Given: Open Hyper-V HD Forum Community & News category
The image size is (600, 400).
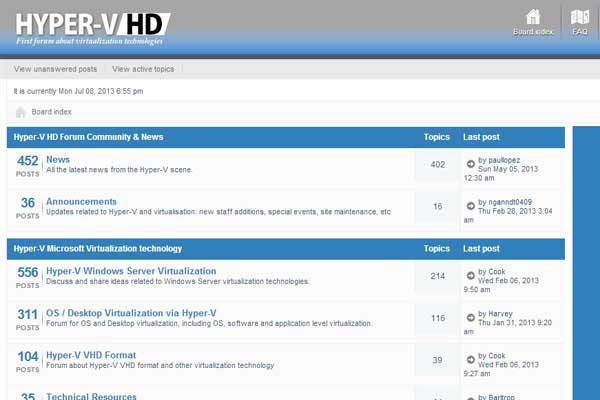Looking at the screenshot, I should click(x=88, y=137).
